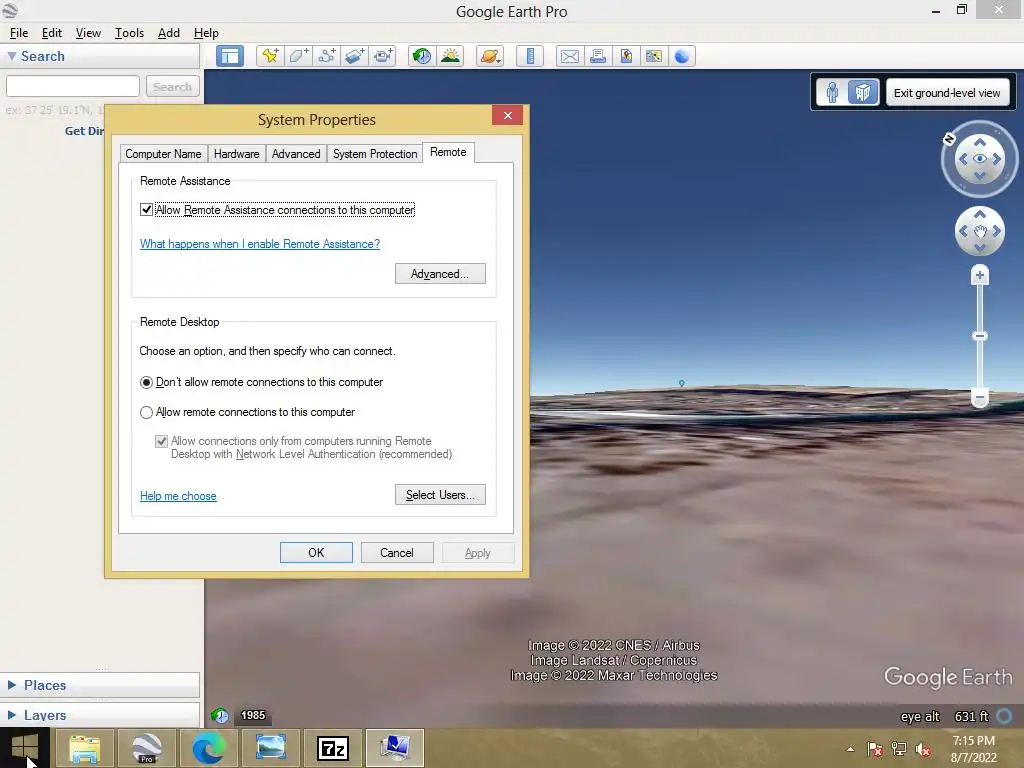Screen dimensions: 1024x768
Task: View in Google Maps toolbar icon
Action: [654, 56]
